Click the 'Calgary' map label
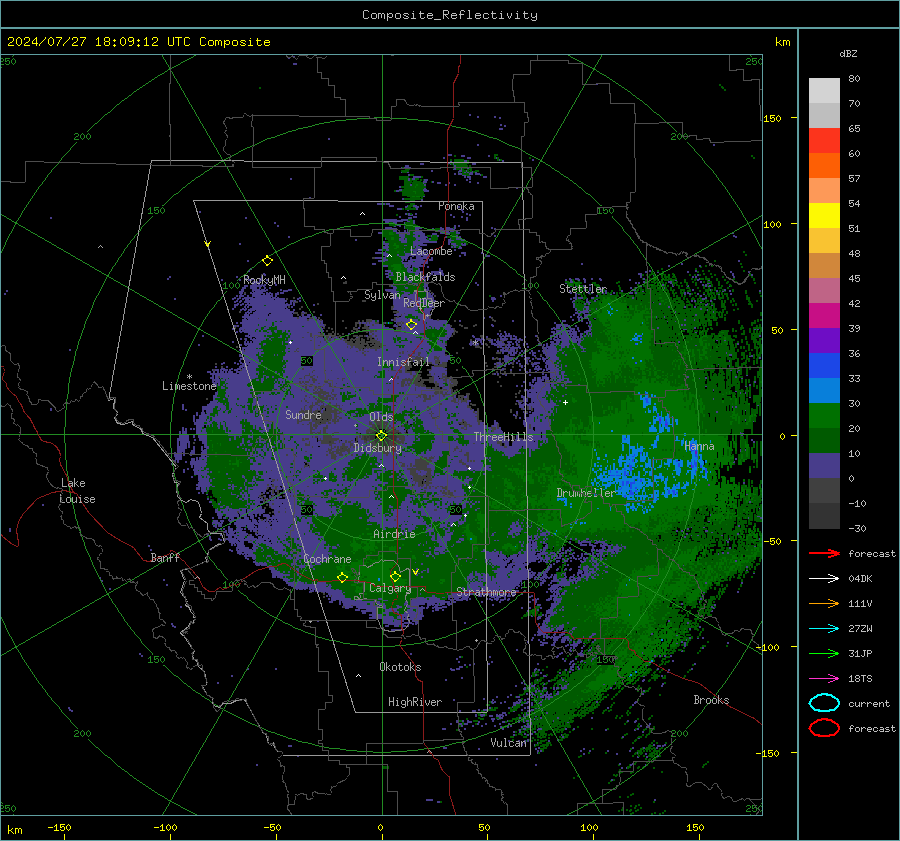 (390, 588)
